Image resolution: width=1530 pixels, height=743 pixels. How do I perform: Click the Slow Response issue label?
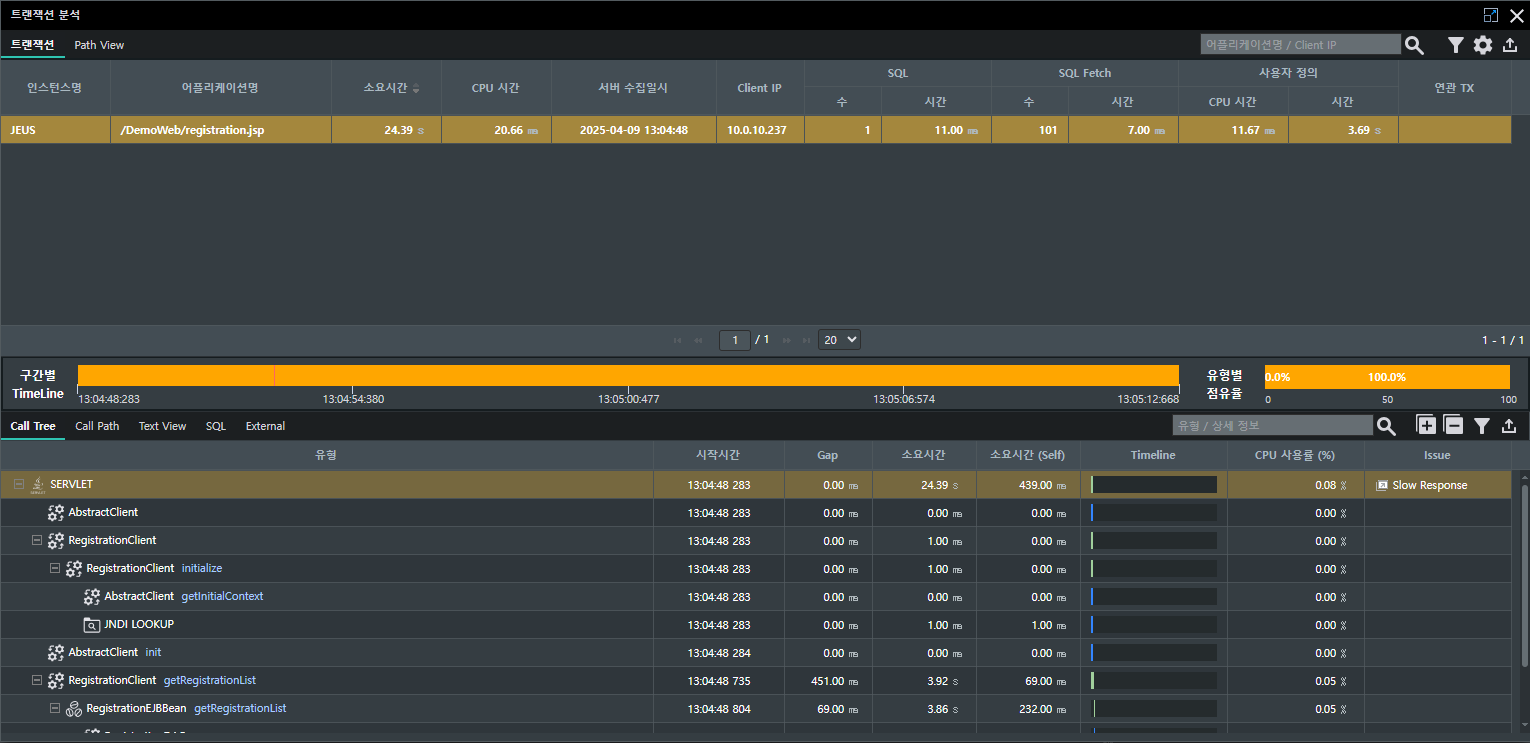(x=1430, y=485)
